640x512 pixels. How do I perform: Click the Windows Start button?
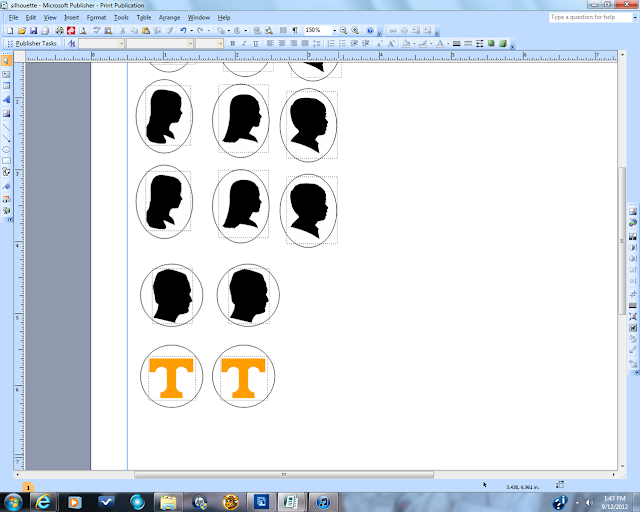[x=13, y=502]
